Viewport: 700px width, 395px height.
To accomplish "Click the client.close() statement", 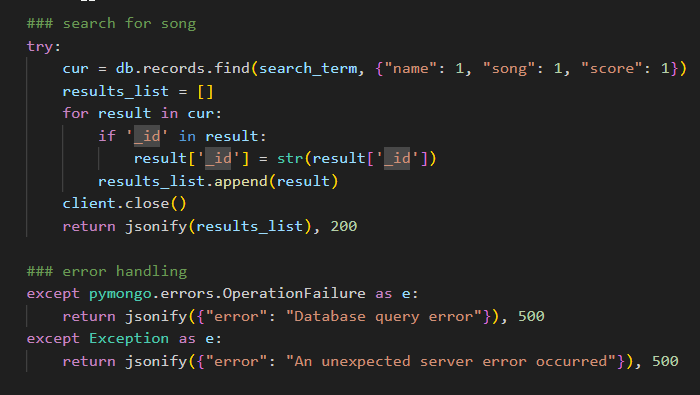I will [125, 204].
